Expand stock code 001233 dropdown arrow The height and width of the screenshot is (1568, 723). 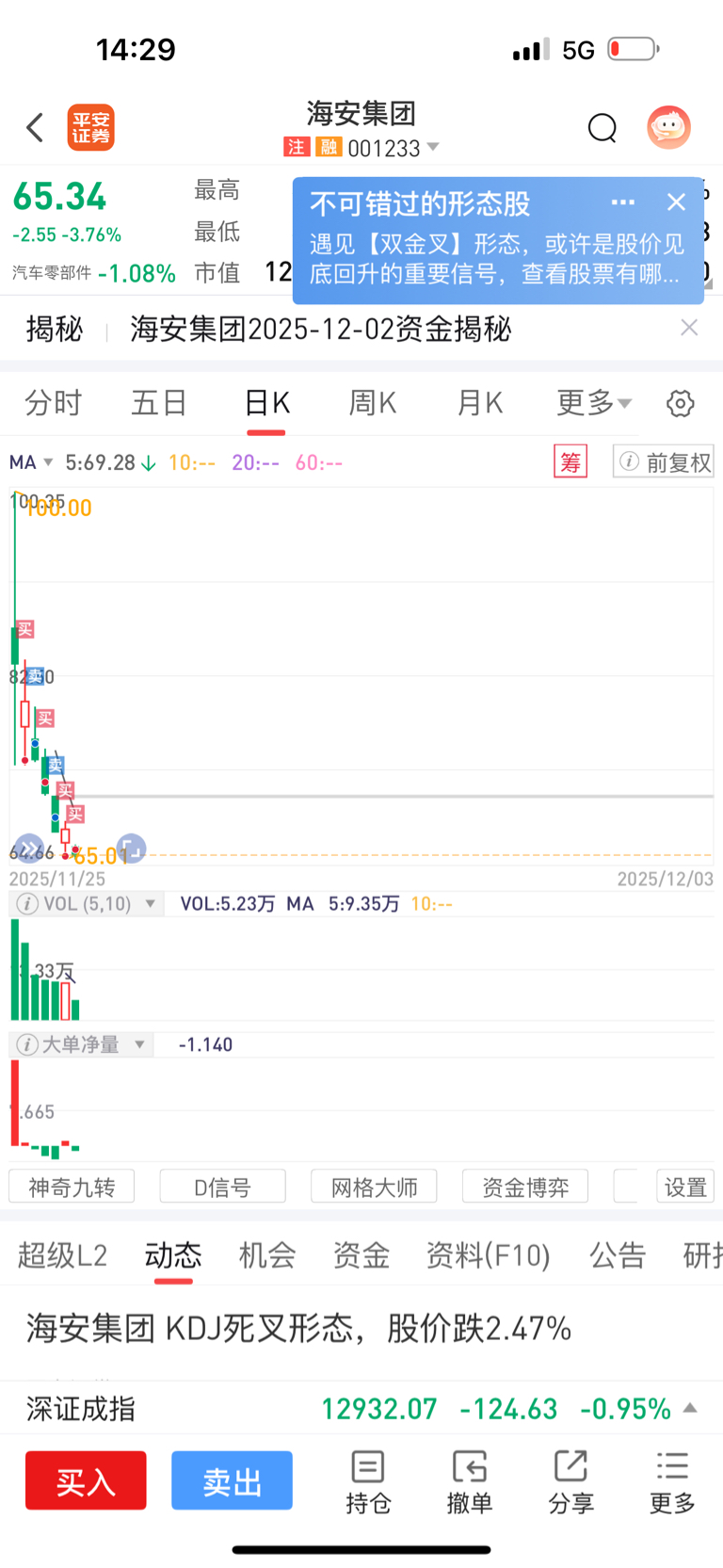pos(433,147)
